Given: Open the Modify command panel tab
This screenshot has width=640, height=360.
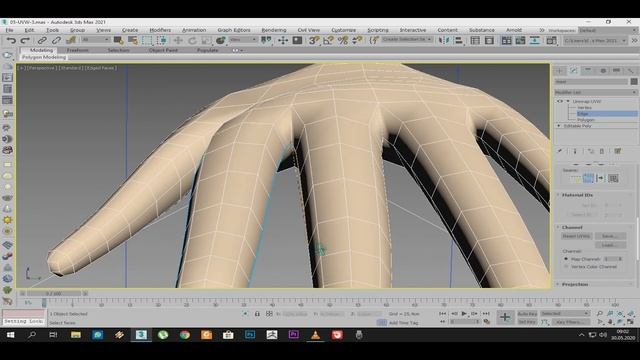Looking at the screenshot, I should 574,71.
